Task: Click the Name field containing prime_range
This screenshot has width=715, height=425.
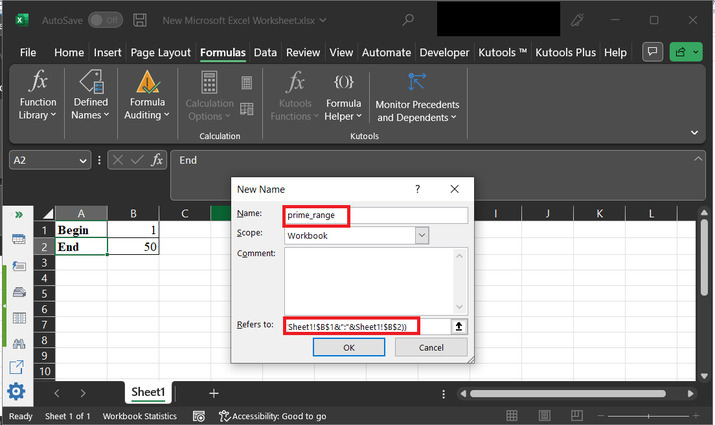Action: (x=376, y=215)
